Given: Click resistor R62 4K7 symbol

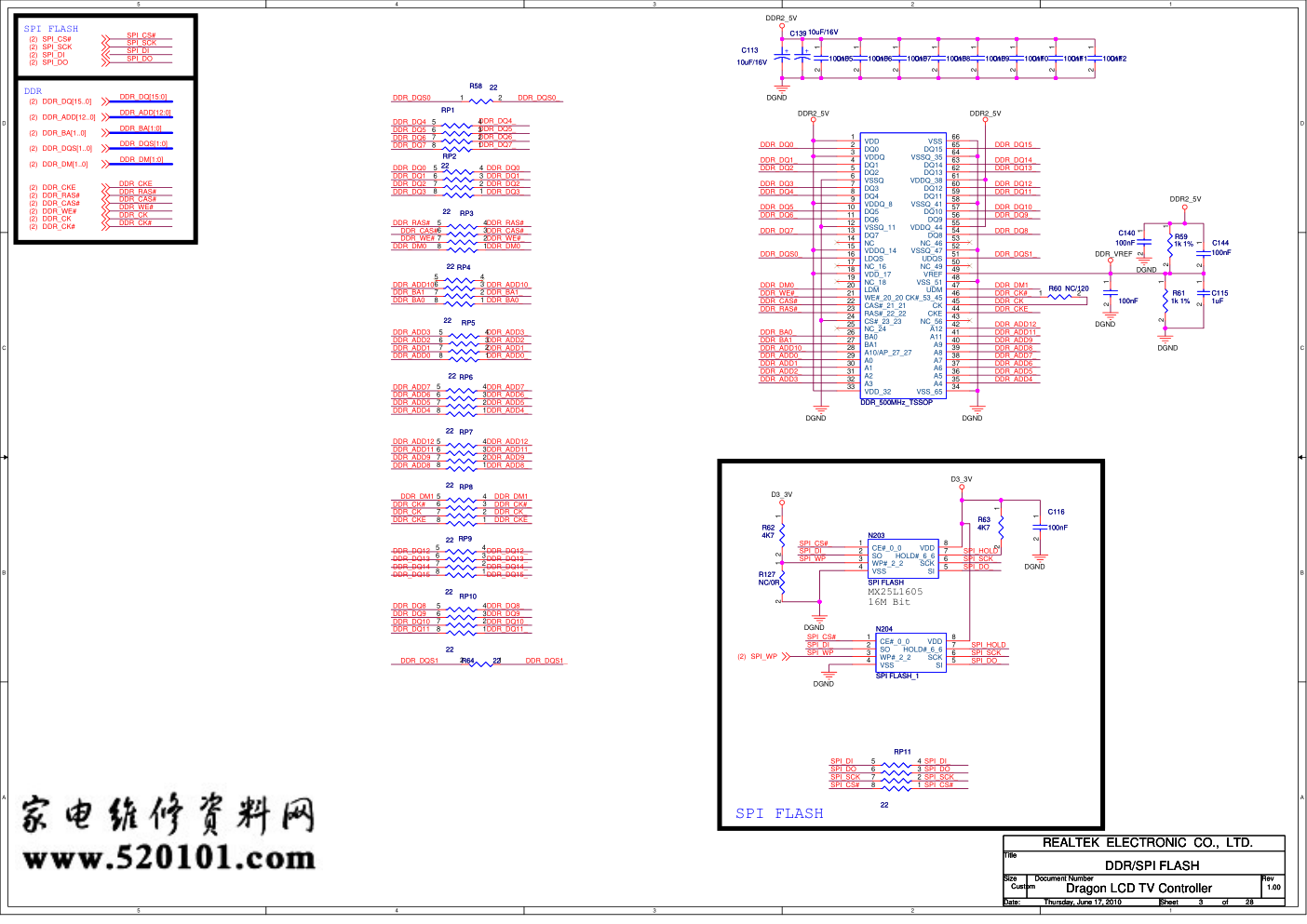Looking at the screenshot, I should (781, 533).
